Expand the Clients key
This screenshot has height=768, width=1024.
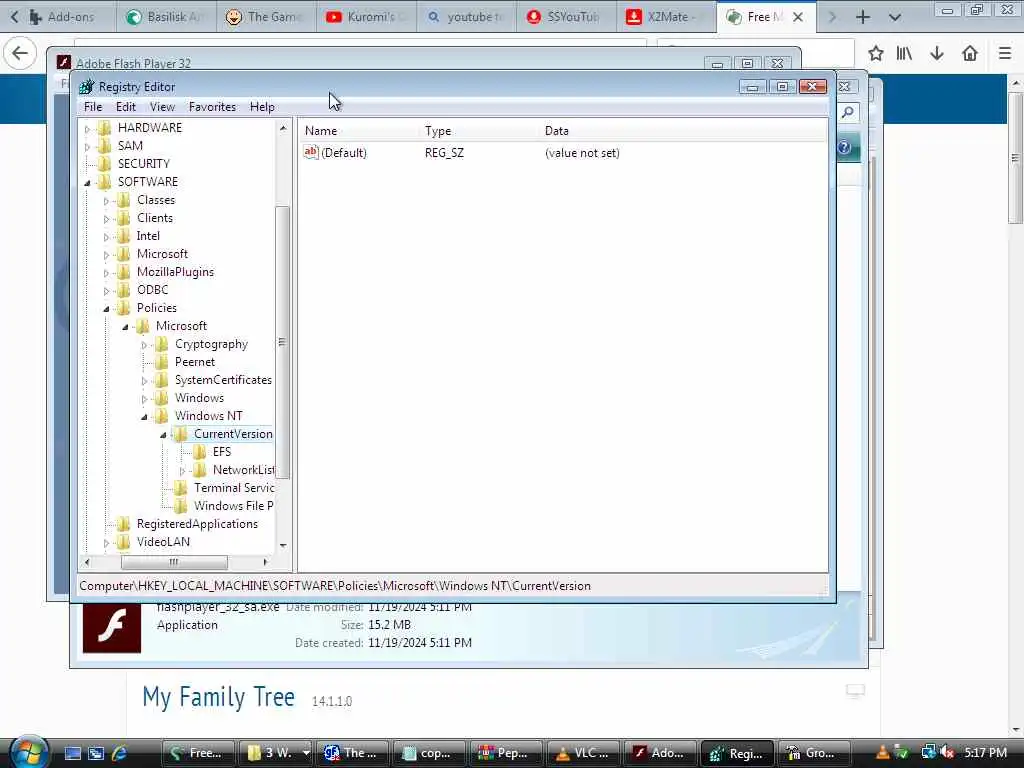click(106, 219)
